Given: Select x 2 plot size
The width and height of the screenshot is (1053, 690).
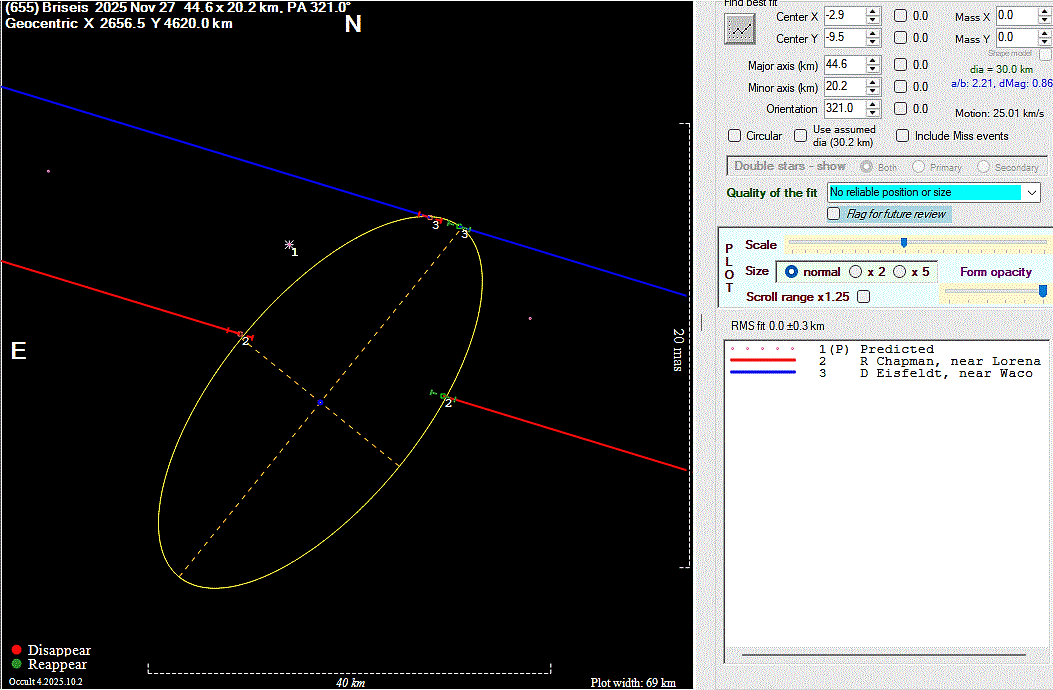Looking at the screenshot, I should point(855,272).
